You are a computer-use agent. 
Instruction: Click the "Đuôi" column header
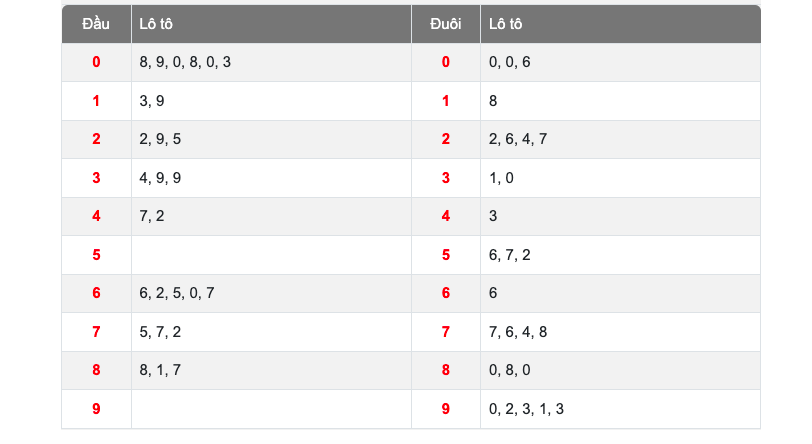point(446,24)
